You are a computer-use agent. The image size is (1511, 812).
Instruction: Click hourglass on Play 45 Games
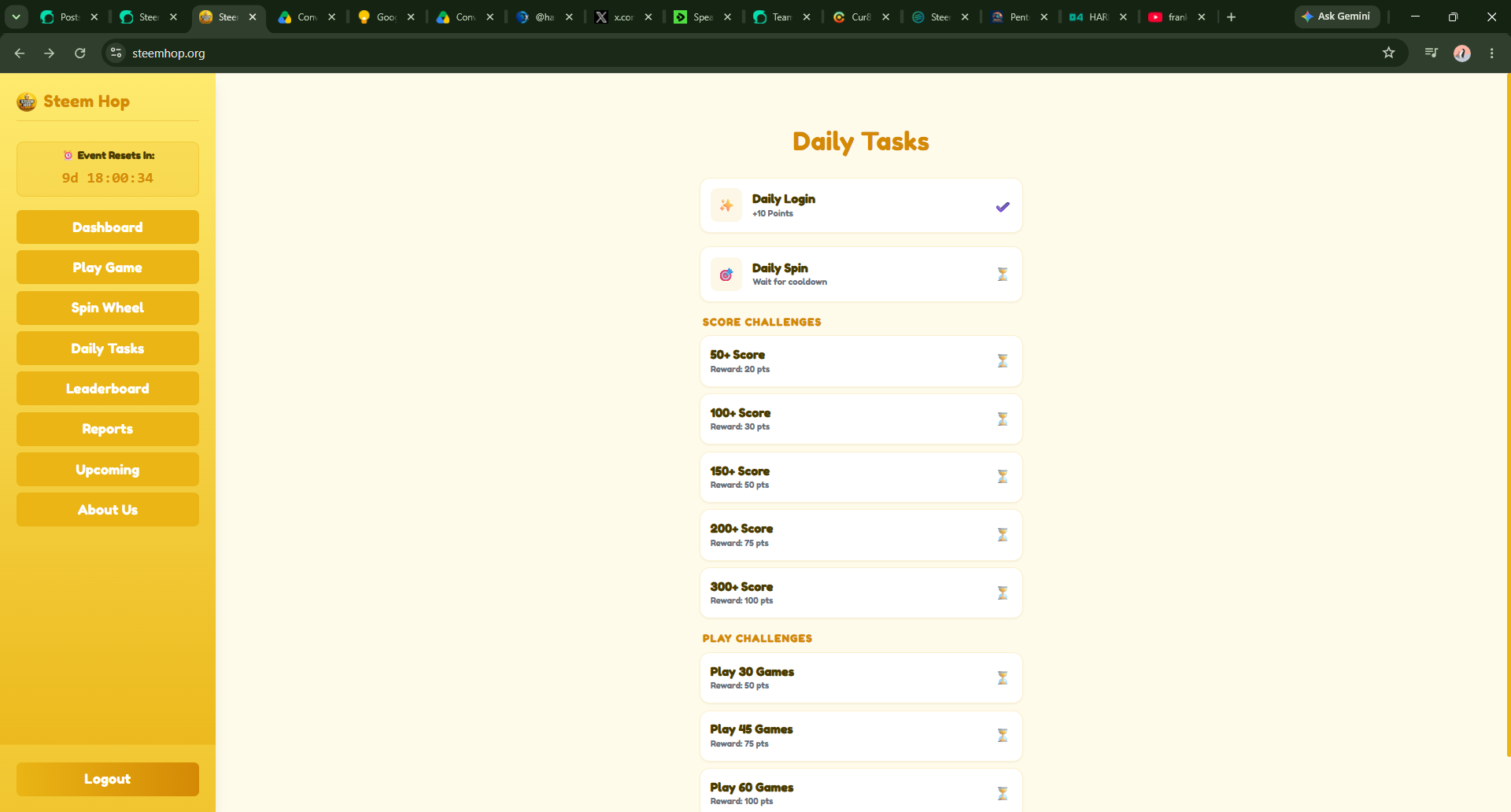(1003, 735)
